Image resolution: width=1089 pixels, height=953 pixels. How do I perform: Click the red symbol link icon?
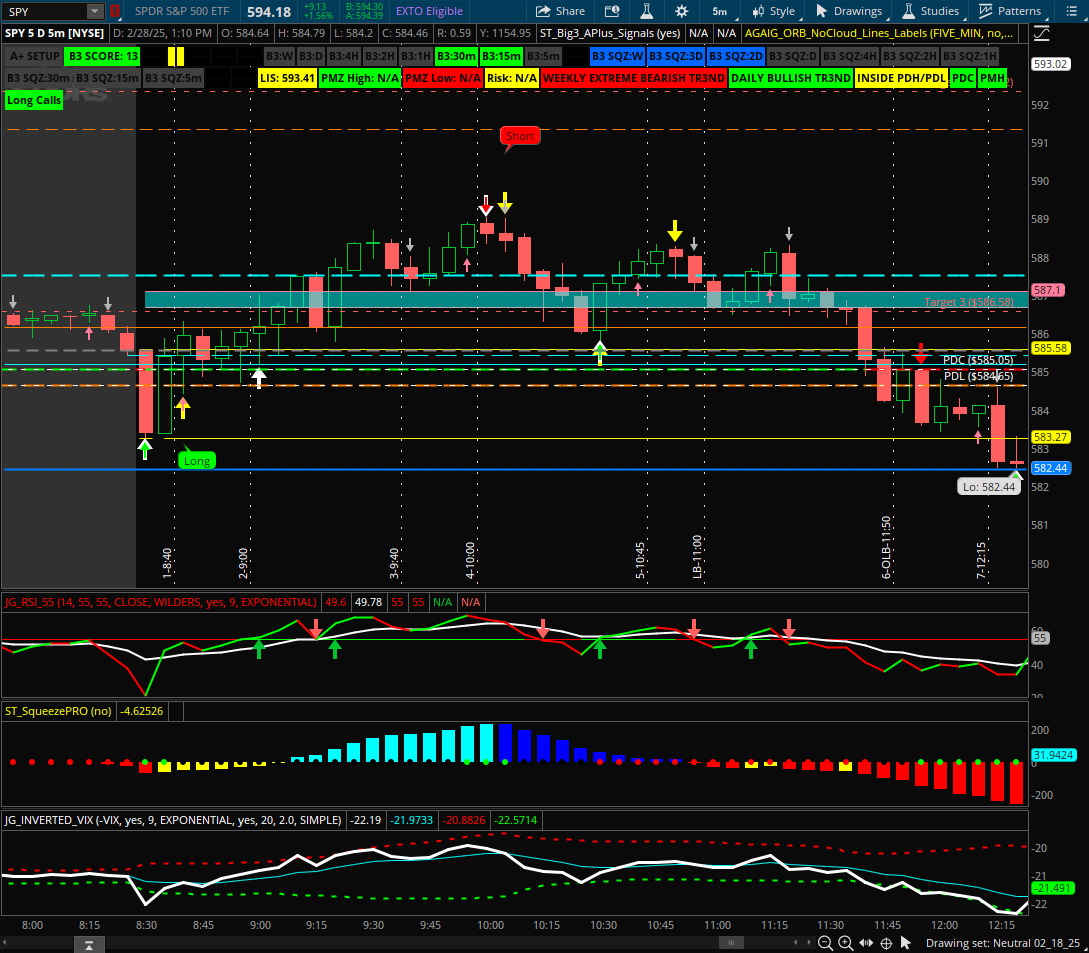coord(115,11)
